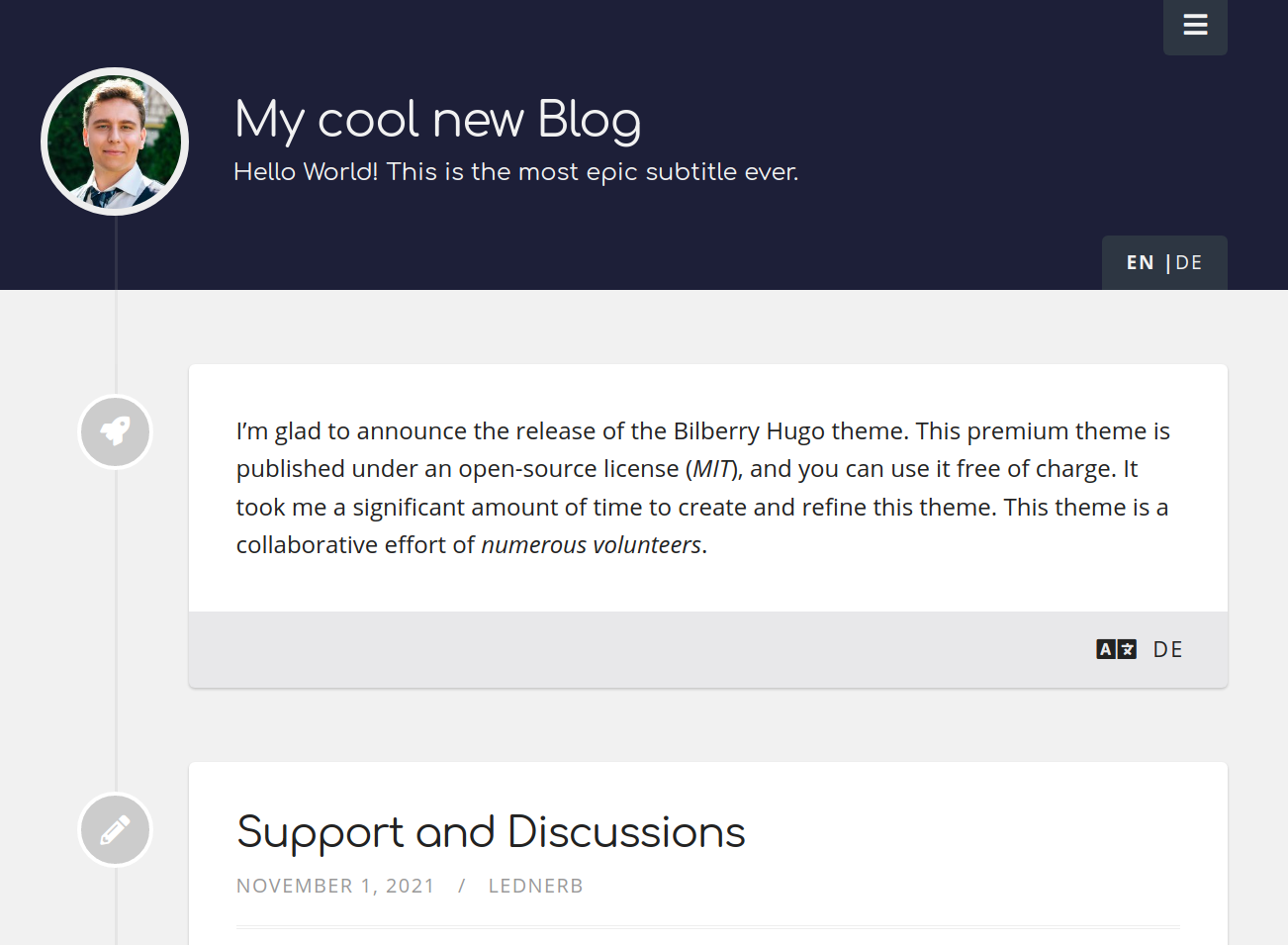Click the author avatar photo
This screenshot has width=1288, height=945.
115,142
